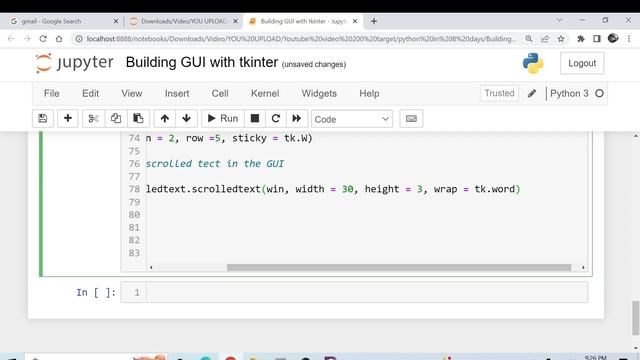
Task: Share this page icon
Action: click(545, 39)
